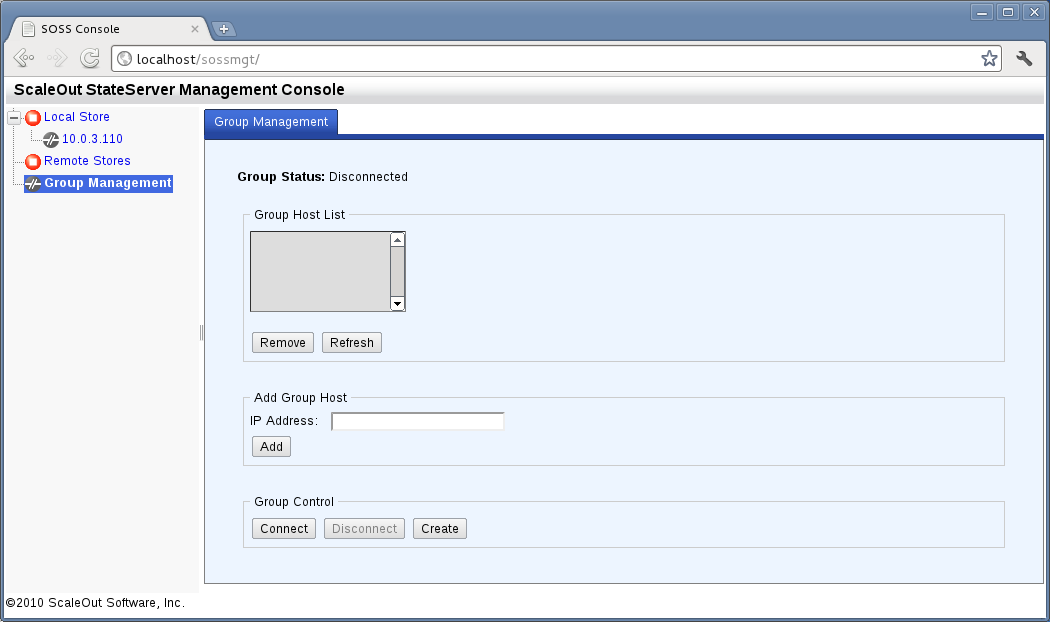
Task: Collapse the Local Store tree node
Action: coord(14,118)
